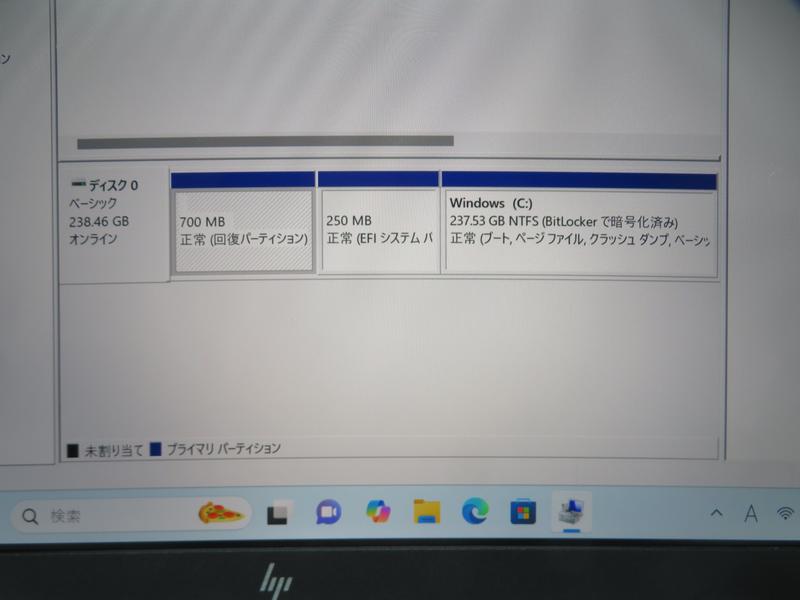The height and width of the screenshot is (600, 800).
Task: Open the Wi-Fi network tray icon
Action: point(785,513)
